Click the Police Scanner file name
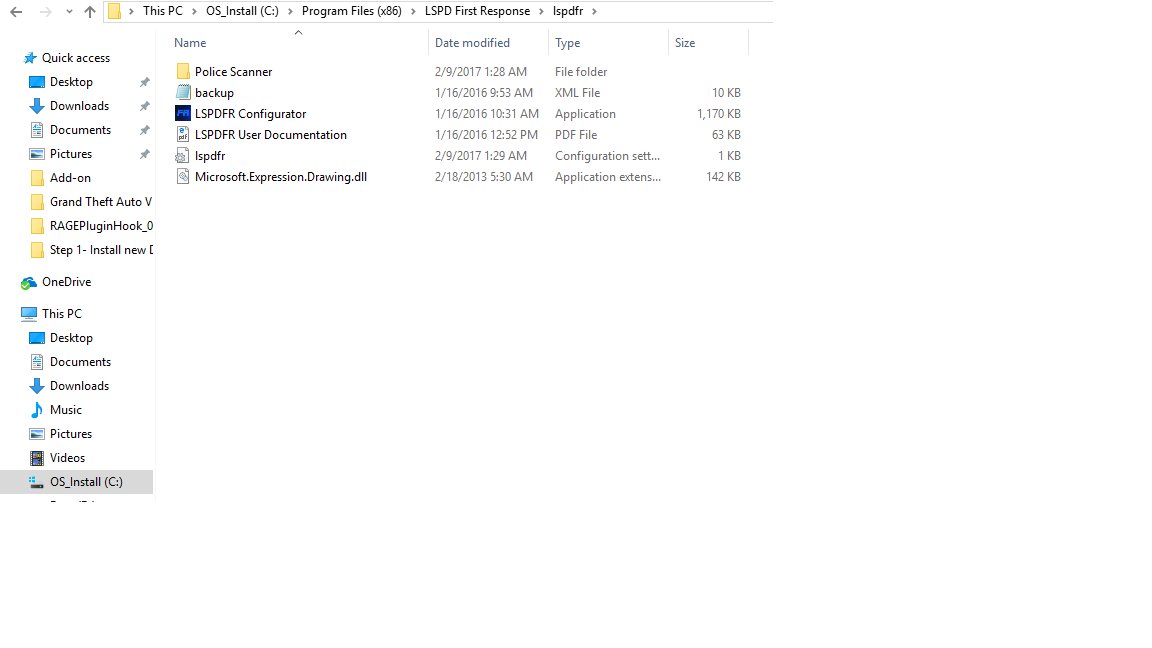Image resolution: width=1152 pixels, height=648 pixels. 233,72
